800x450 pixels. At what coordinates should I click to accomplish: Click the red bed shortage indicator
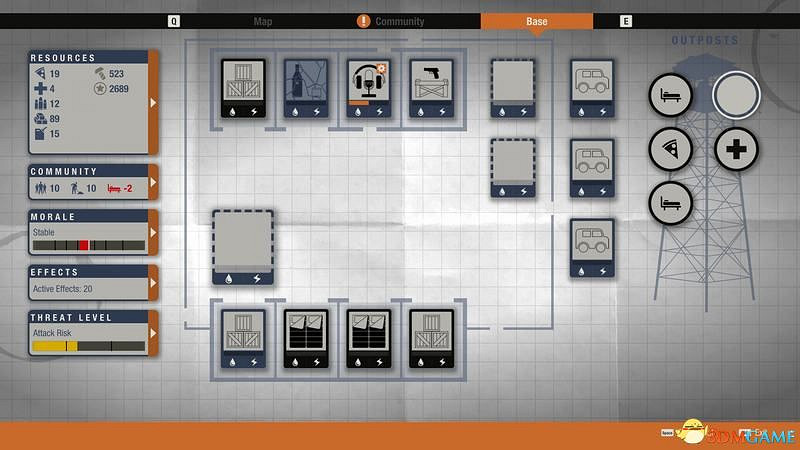[118, 189]
